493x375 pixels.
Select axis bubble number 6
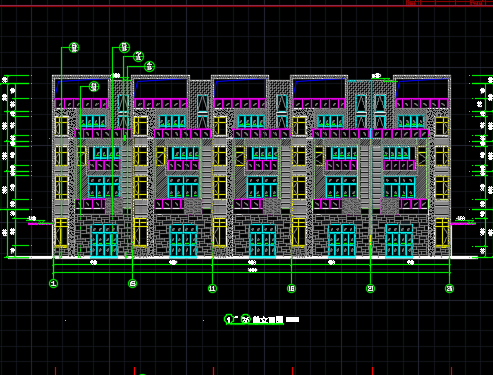pyautogui.click(x=132, y=284)
